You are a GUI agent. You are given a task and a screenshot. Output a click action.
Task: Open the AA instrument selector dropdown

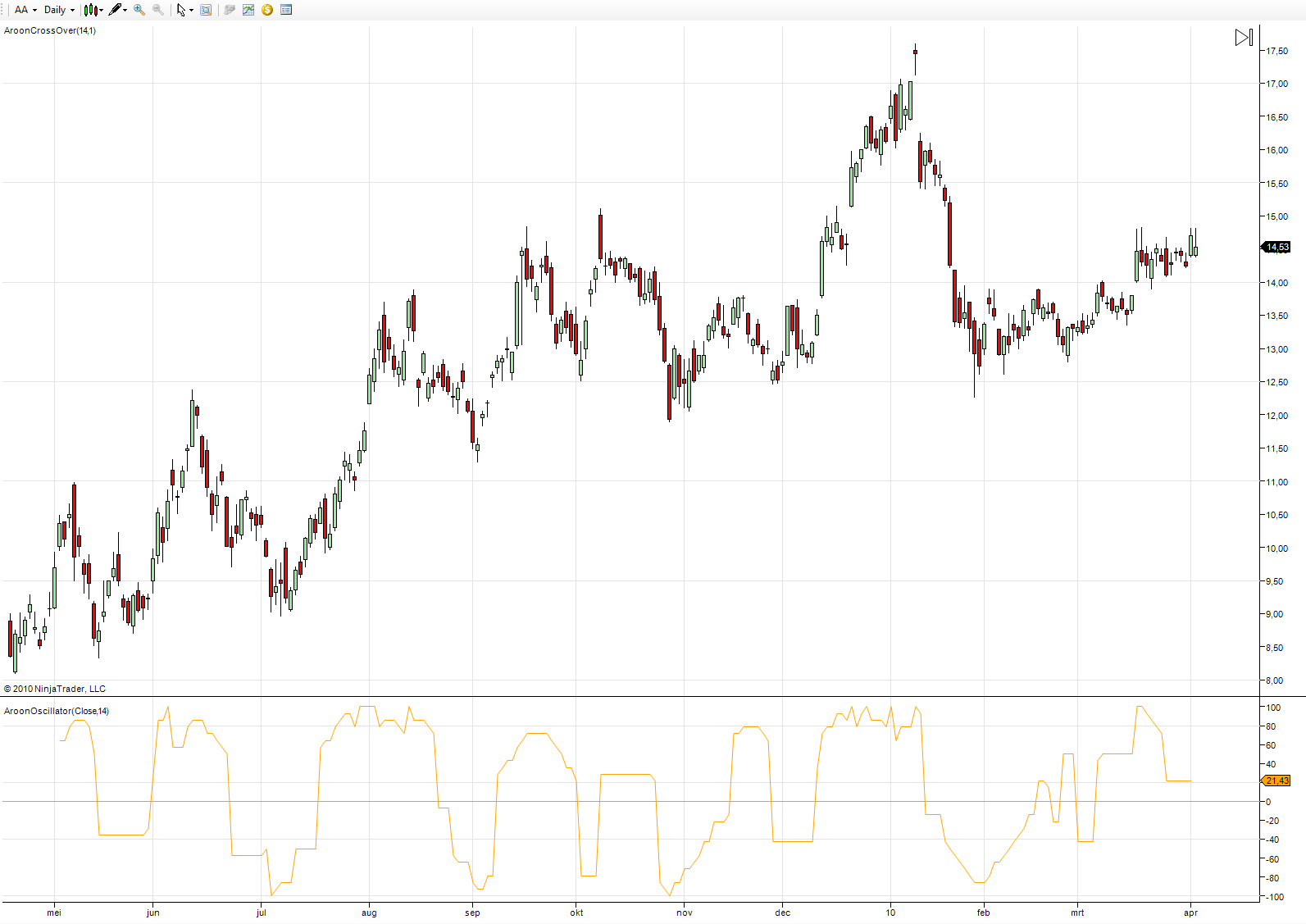click(x=25, y=10)
